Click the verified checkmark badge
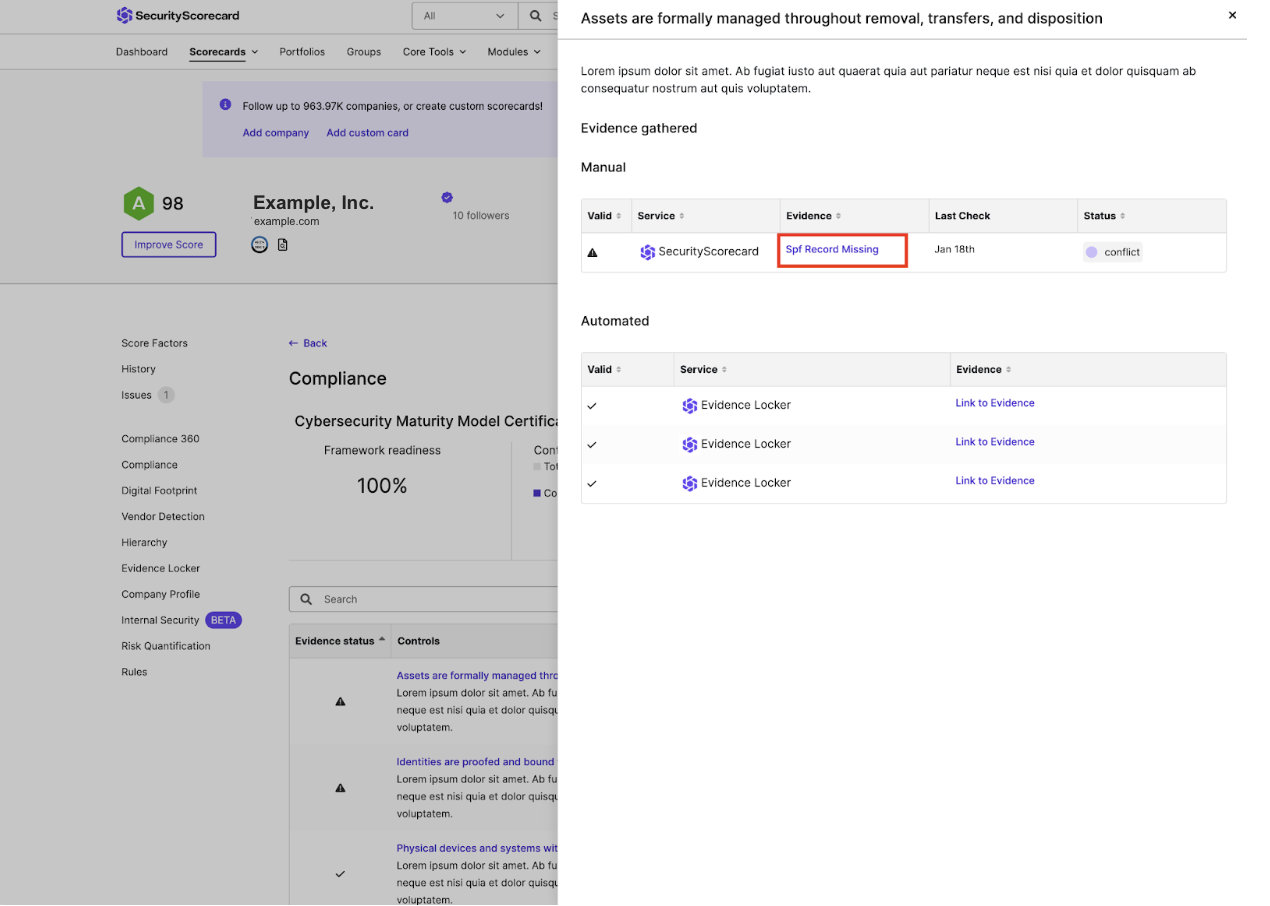This screenshot has width=1270, height=906. click(447, 198)
